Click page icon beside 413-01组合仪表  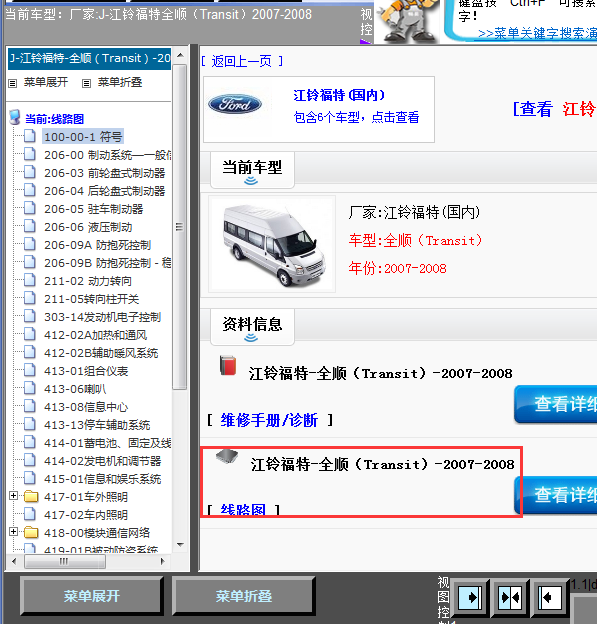(30, 370)
